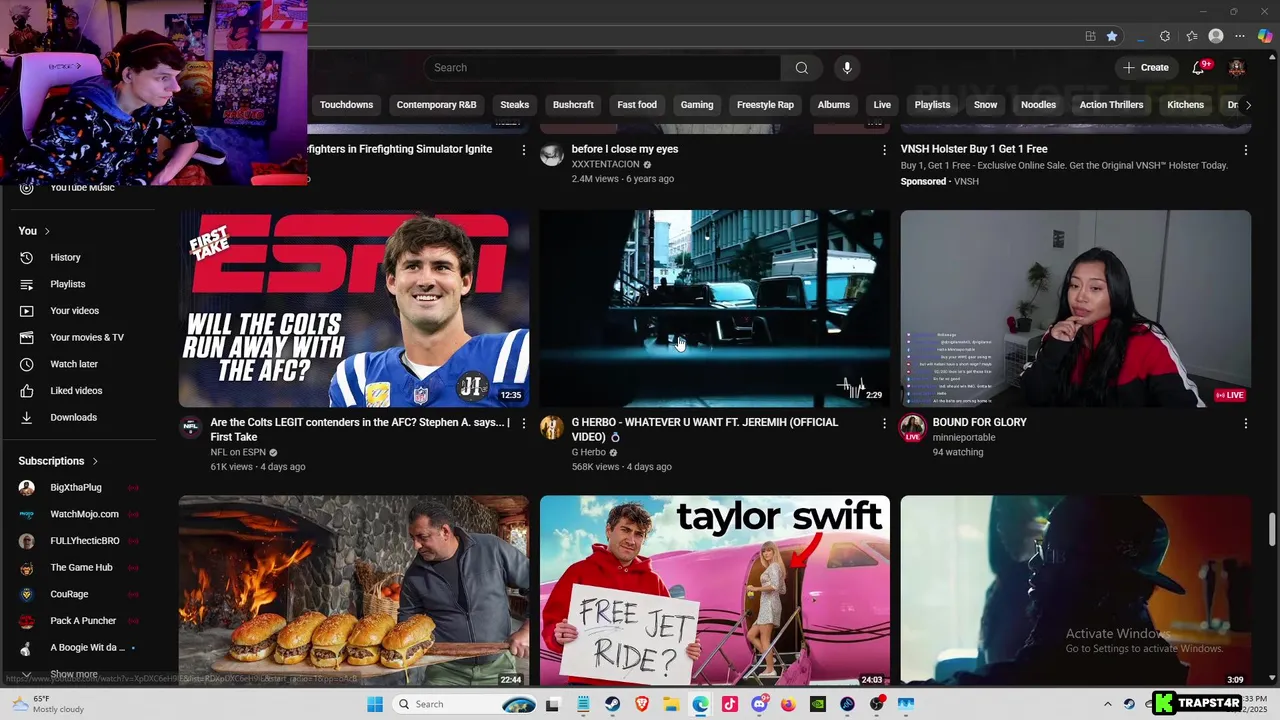1280x720 pixels.
Task: Open the Edge favorites list icon
Action: [1192, 36]
